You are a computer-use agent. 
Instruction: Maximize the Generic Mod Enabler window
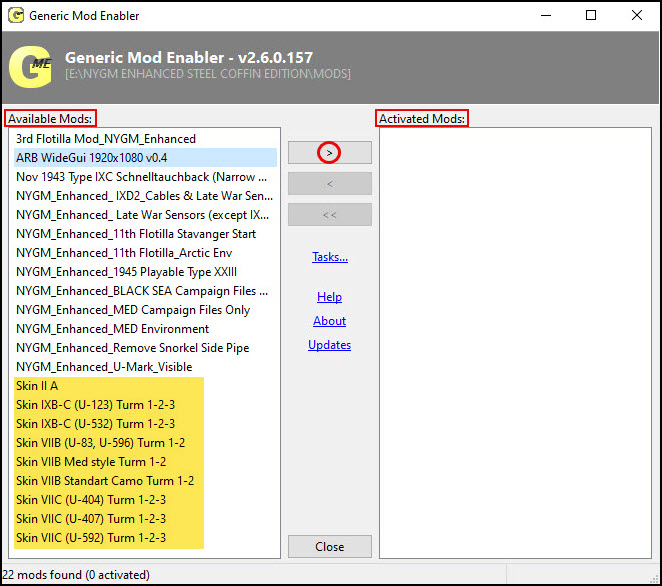(x=591, y=16)
